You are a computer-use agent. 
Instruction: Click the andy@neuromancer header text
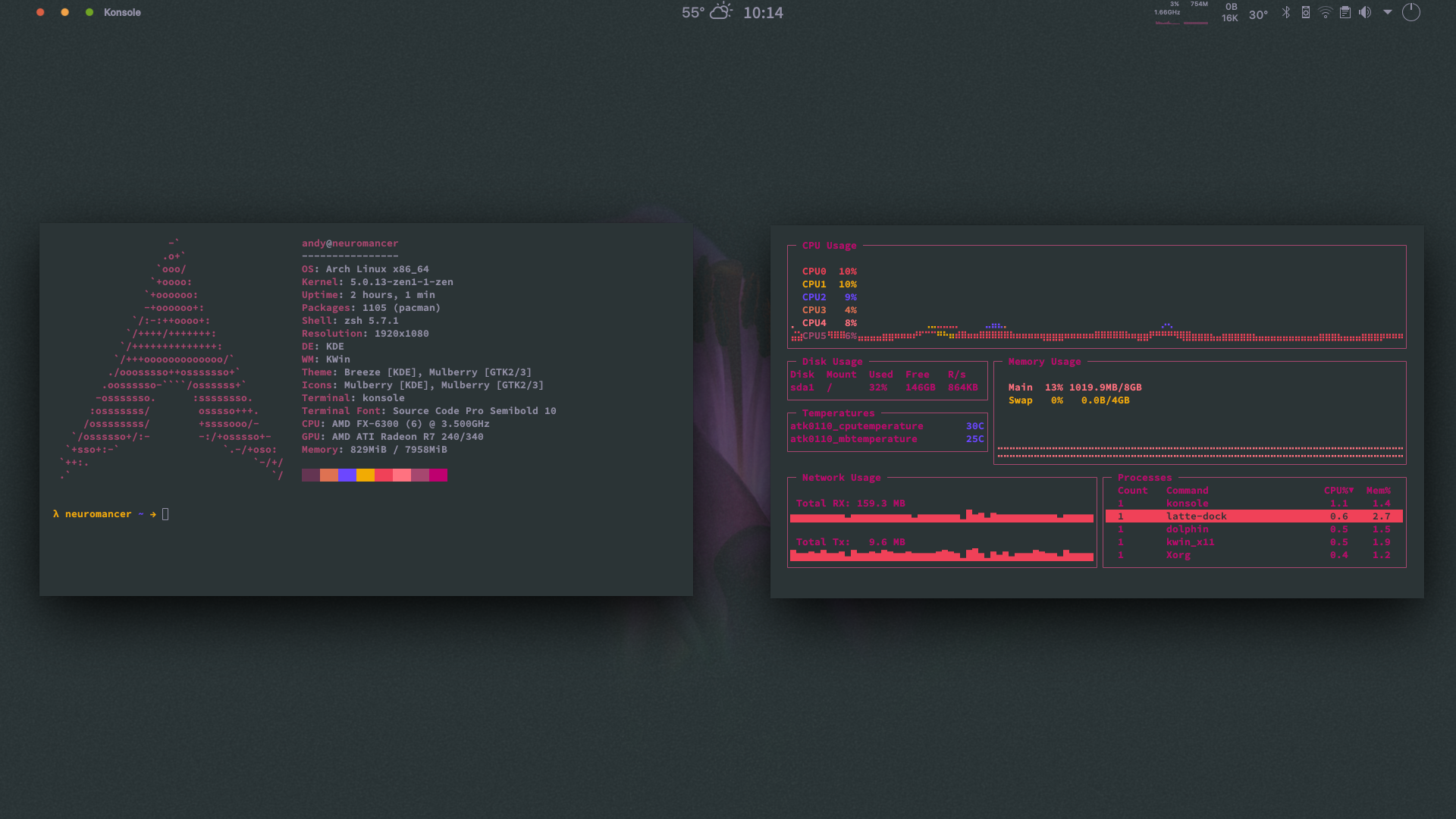(350, 243)
